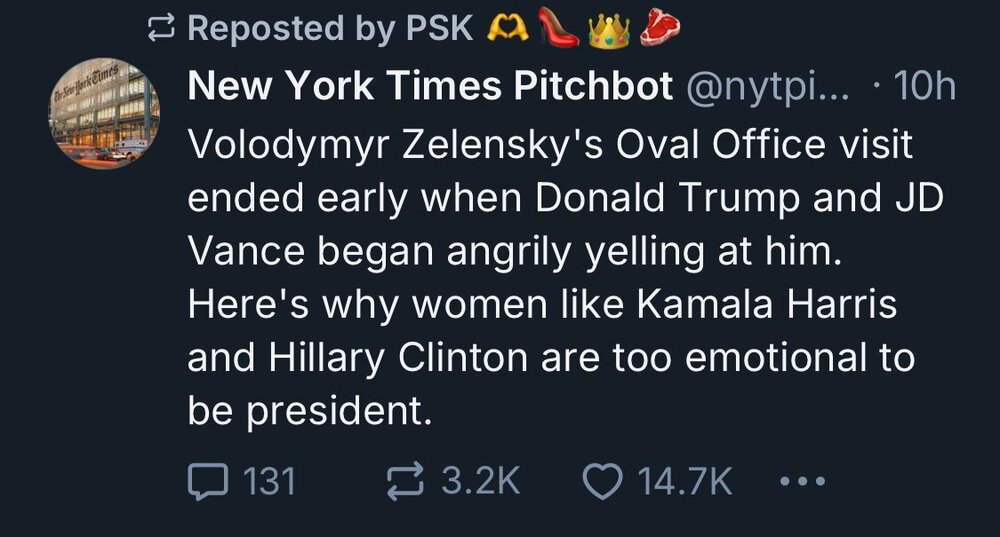Click the small repost icon beside 'Reposted by'
This screenshot has width=1000, height=537.
point(160,28)
